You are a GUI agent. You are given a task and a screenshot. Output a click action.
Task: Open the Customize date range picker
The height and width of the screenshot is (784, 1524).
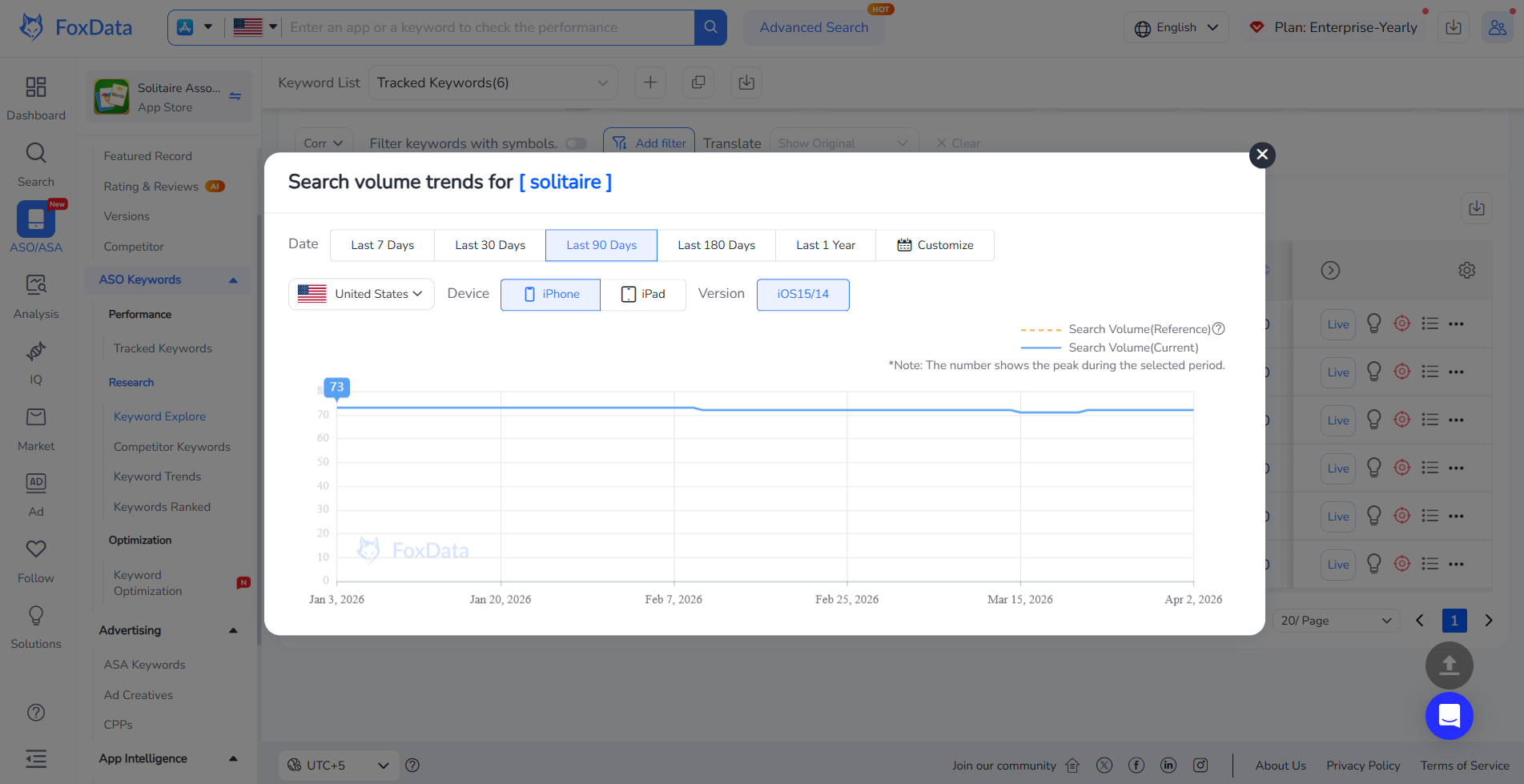point(935,245)
